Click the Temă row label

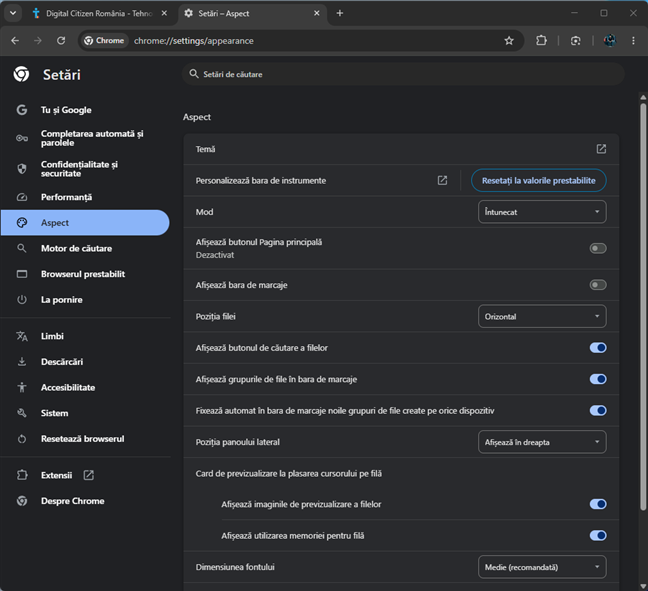click(x=205, y=149)
